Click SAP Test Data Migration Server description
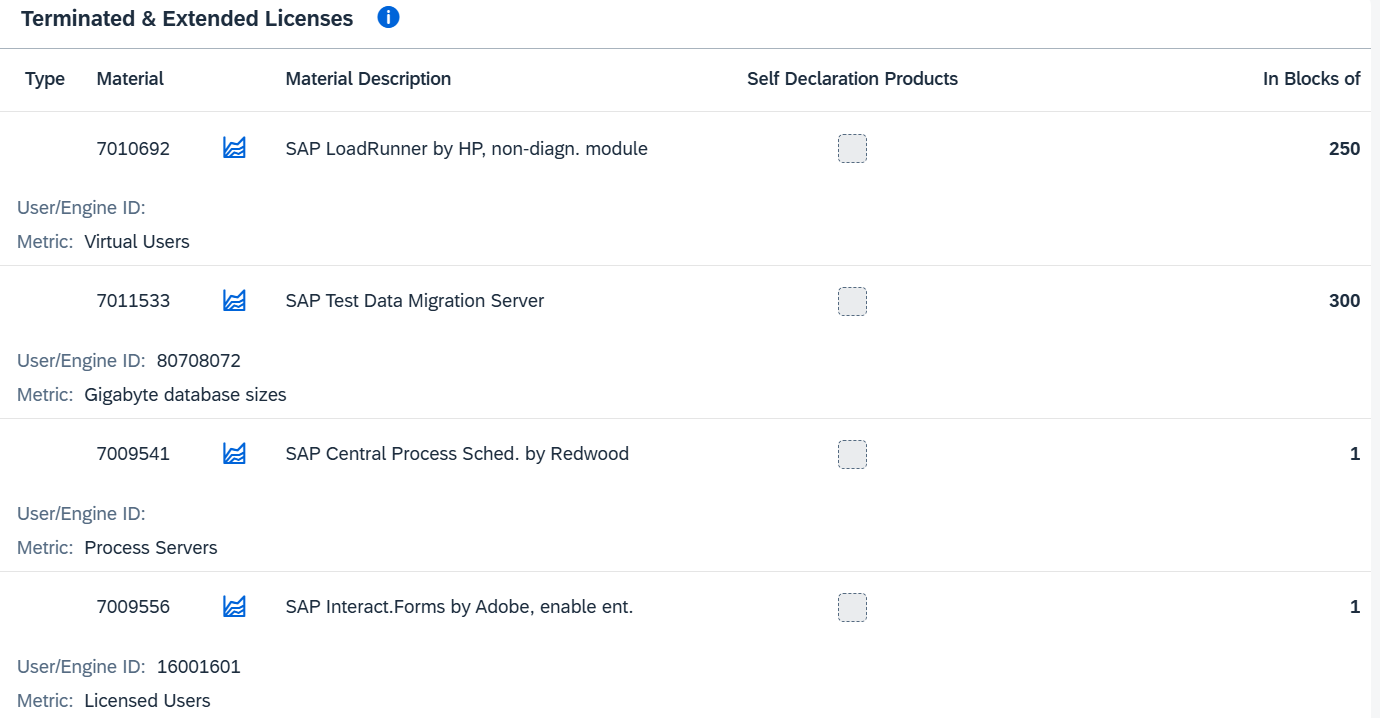The image size is (1380, 718). (x=414, y=301)
